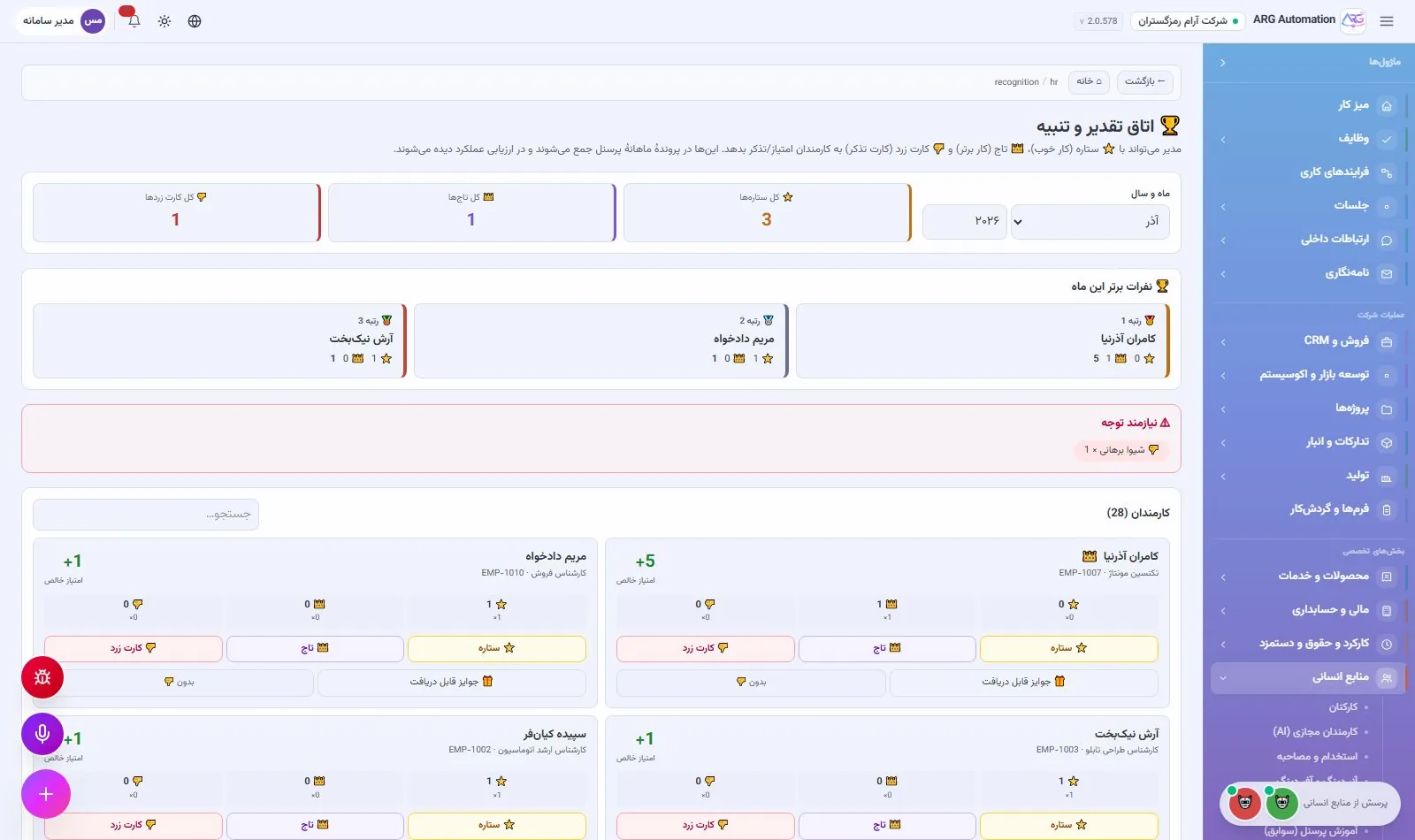Open the notifications bell icon

tap(134, 20)
